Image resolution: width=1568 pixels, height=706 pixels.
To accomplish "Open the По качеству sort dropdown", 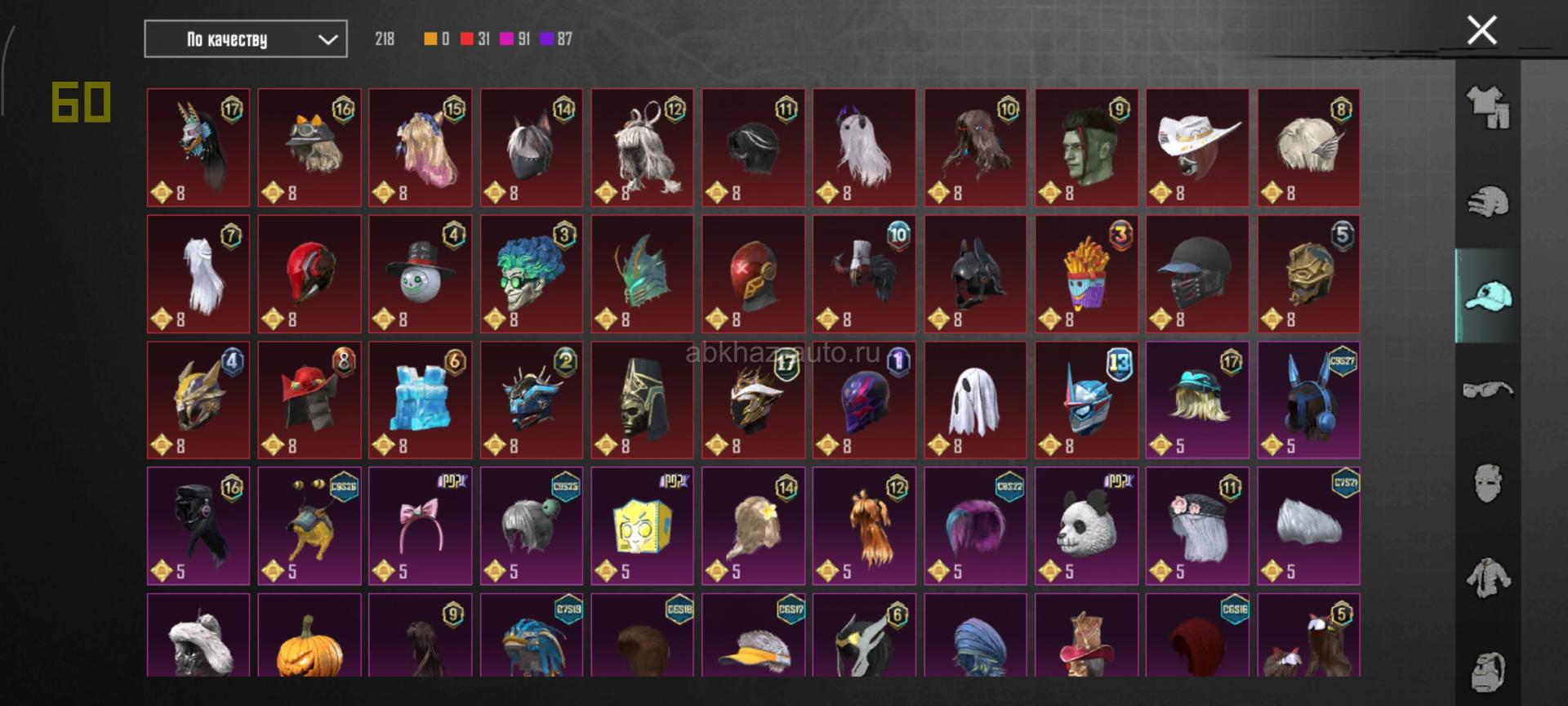I will [246, 39].
